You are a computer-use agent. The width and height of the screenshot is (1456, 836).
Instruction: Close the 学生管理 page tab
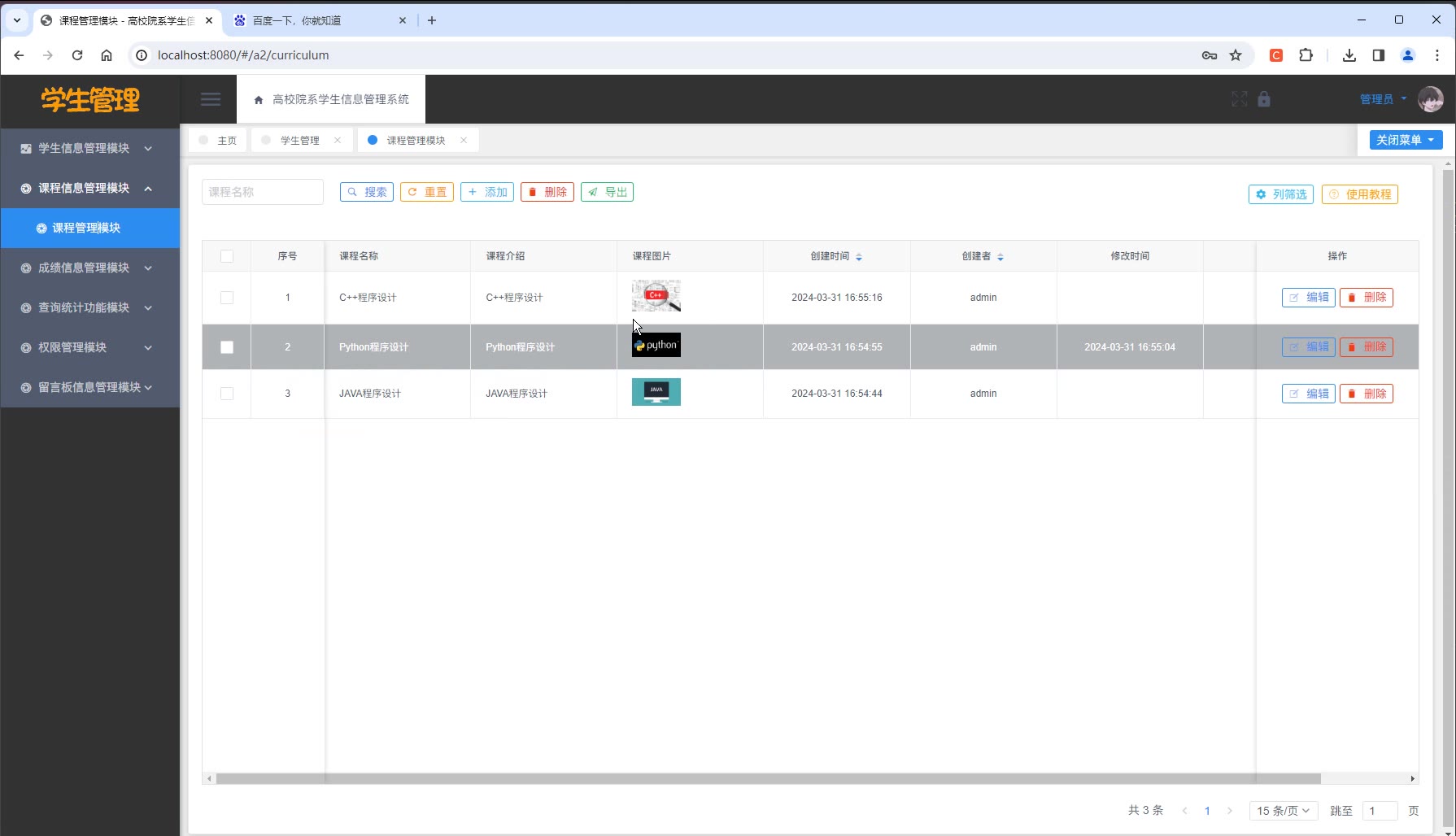click(x=338, y=140)
